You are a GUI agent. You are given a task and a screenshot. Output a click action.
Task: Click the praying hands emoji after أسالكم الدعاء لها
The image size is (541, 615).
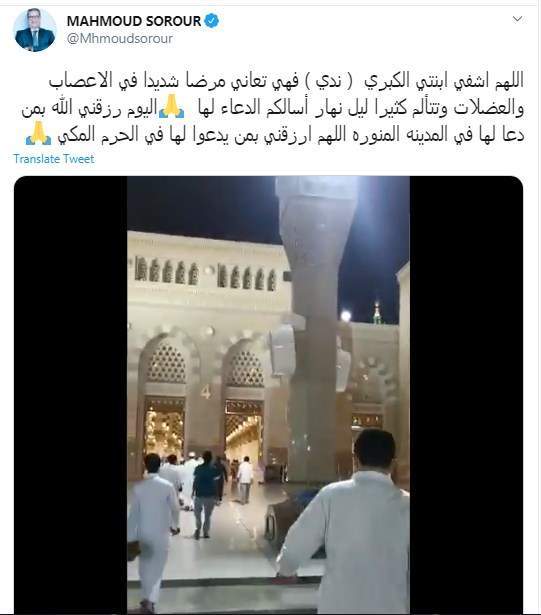pos(171,107)
